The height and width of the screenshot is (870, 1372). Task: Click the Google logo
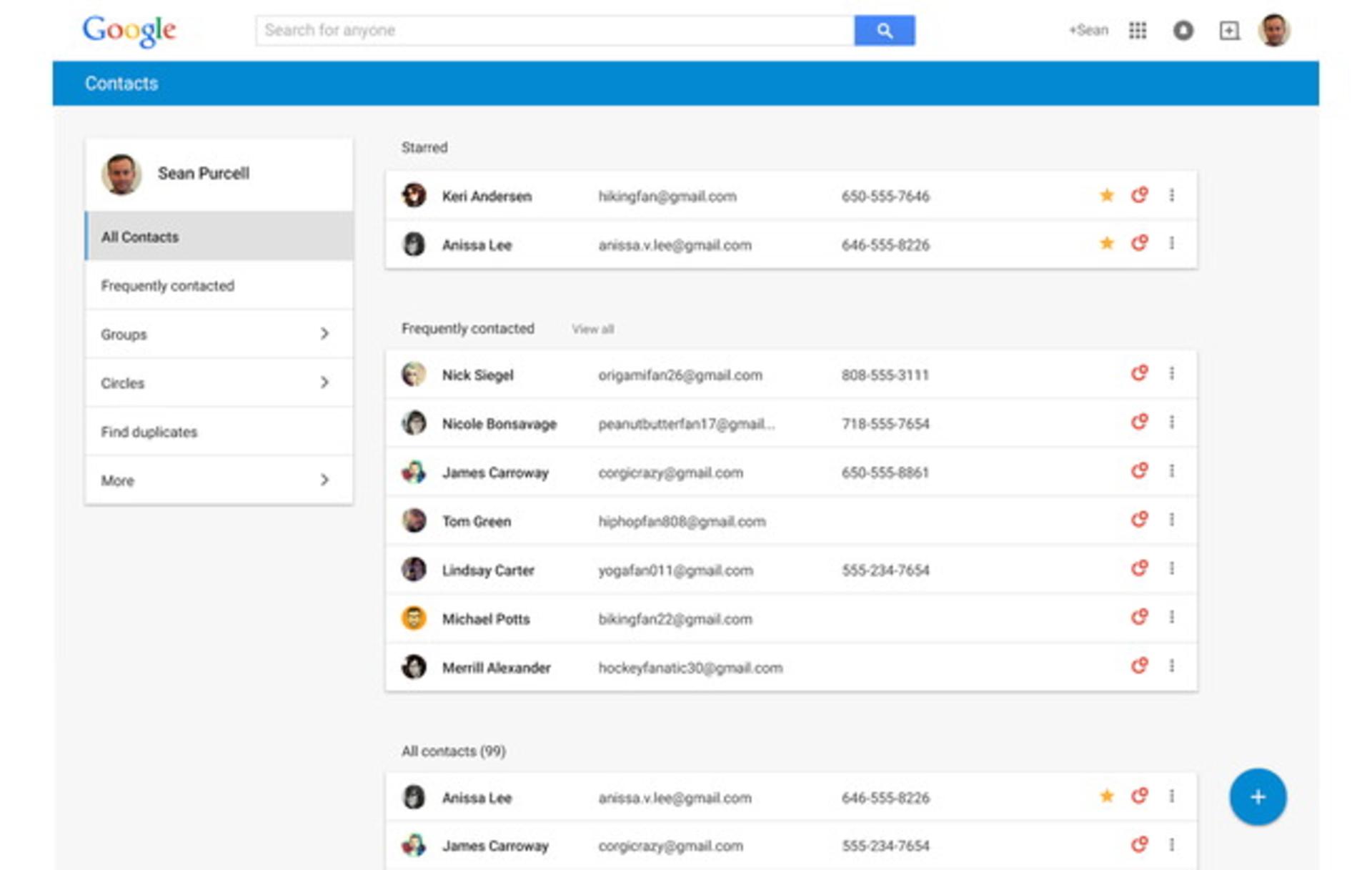pyautogui.click(x=129, y=31)
